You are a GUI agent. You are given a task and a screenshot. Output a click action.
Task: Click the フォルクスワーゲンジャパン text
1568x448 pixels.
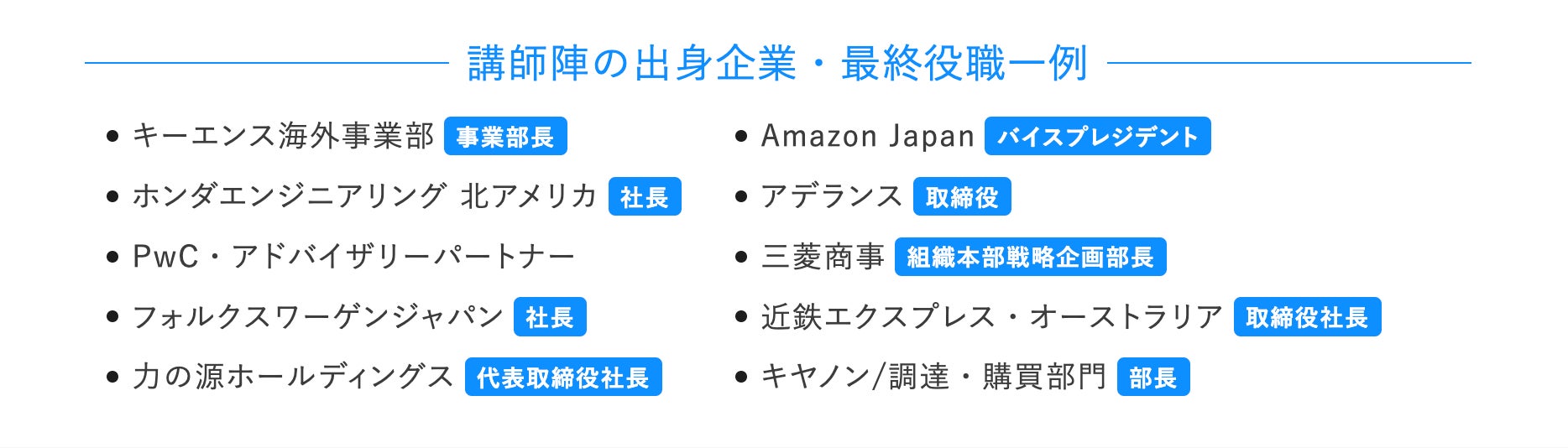tap(317, 317)
